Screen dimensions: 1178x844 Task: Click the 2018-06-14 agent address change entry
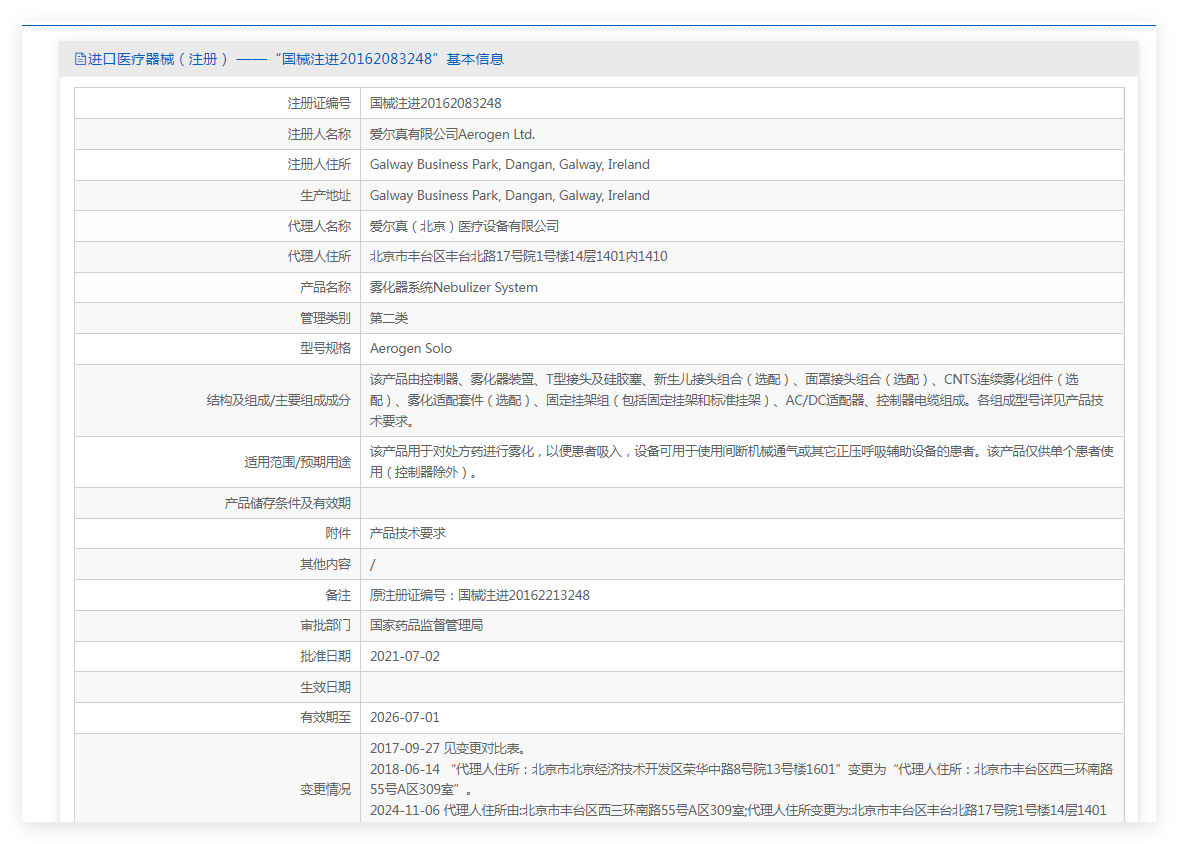742,779
